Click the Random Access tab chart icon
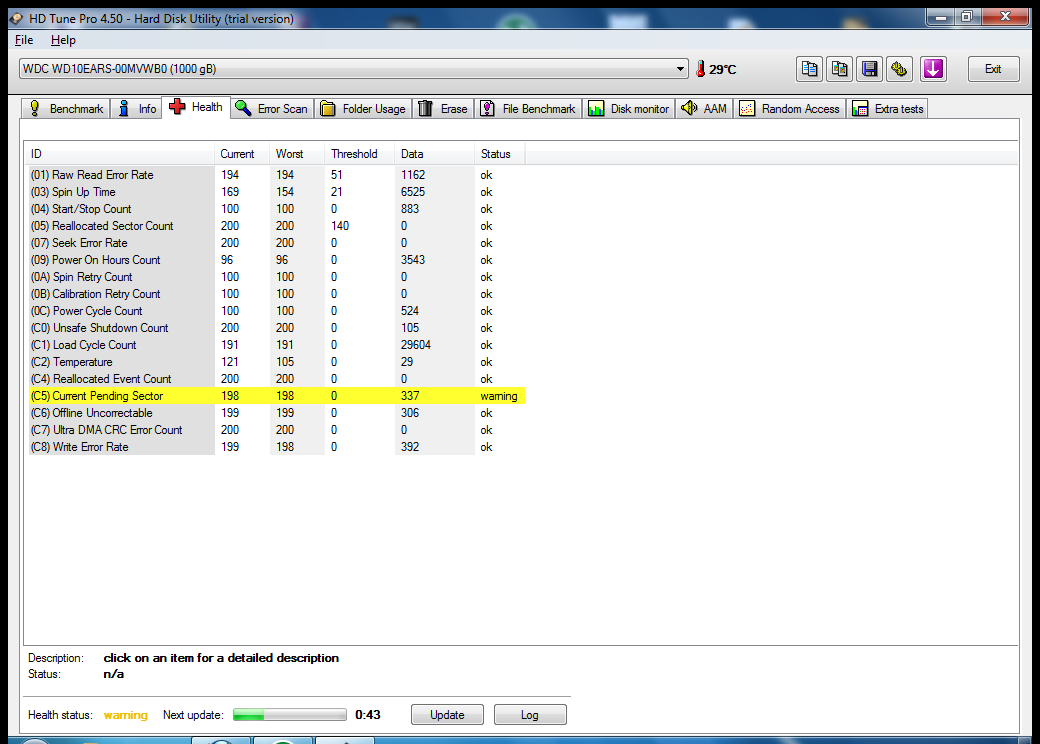Image resolution: width=1040 pixels, height=744 pixels. coord(747,109)
